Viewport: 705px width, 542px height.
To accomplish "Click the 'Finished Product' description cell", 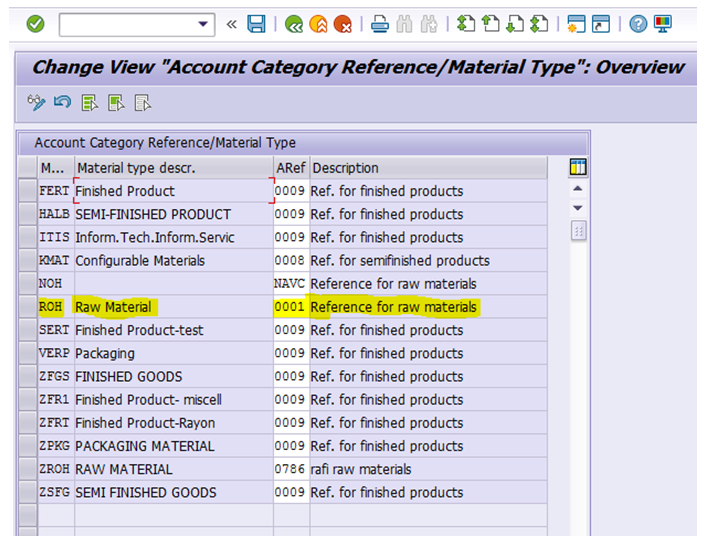I will tap(174, 191).
